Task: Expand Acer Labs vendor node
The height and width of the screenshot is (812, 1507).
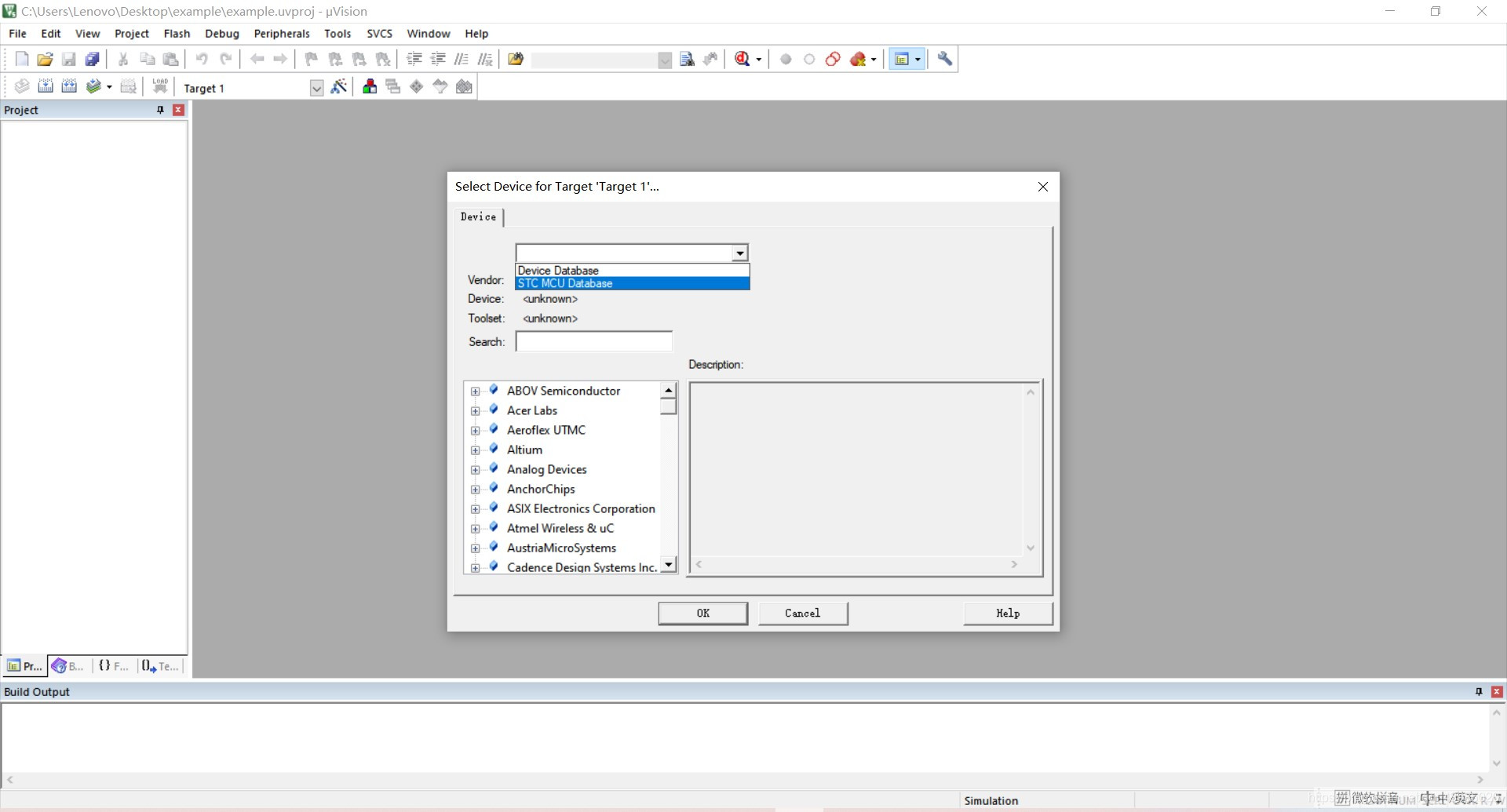Action: click(475, 411)
